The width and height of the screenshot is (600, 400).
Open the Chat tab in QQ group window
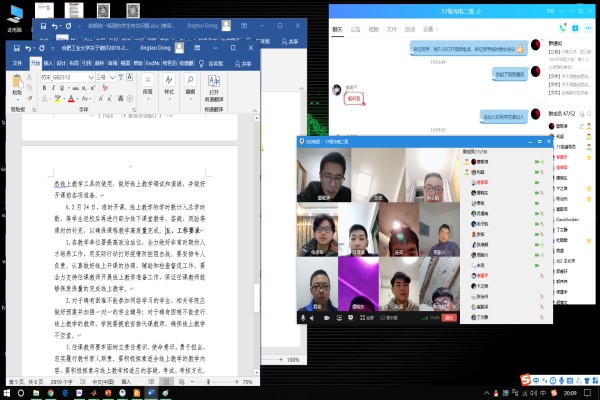tap(337, 29)
